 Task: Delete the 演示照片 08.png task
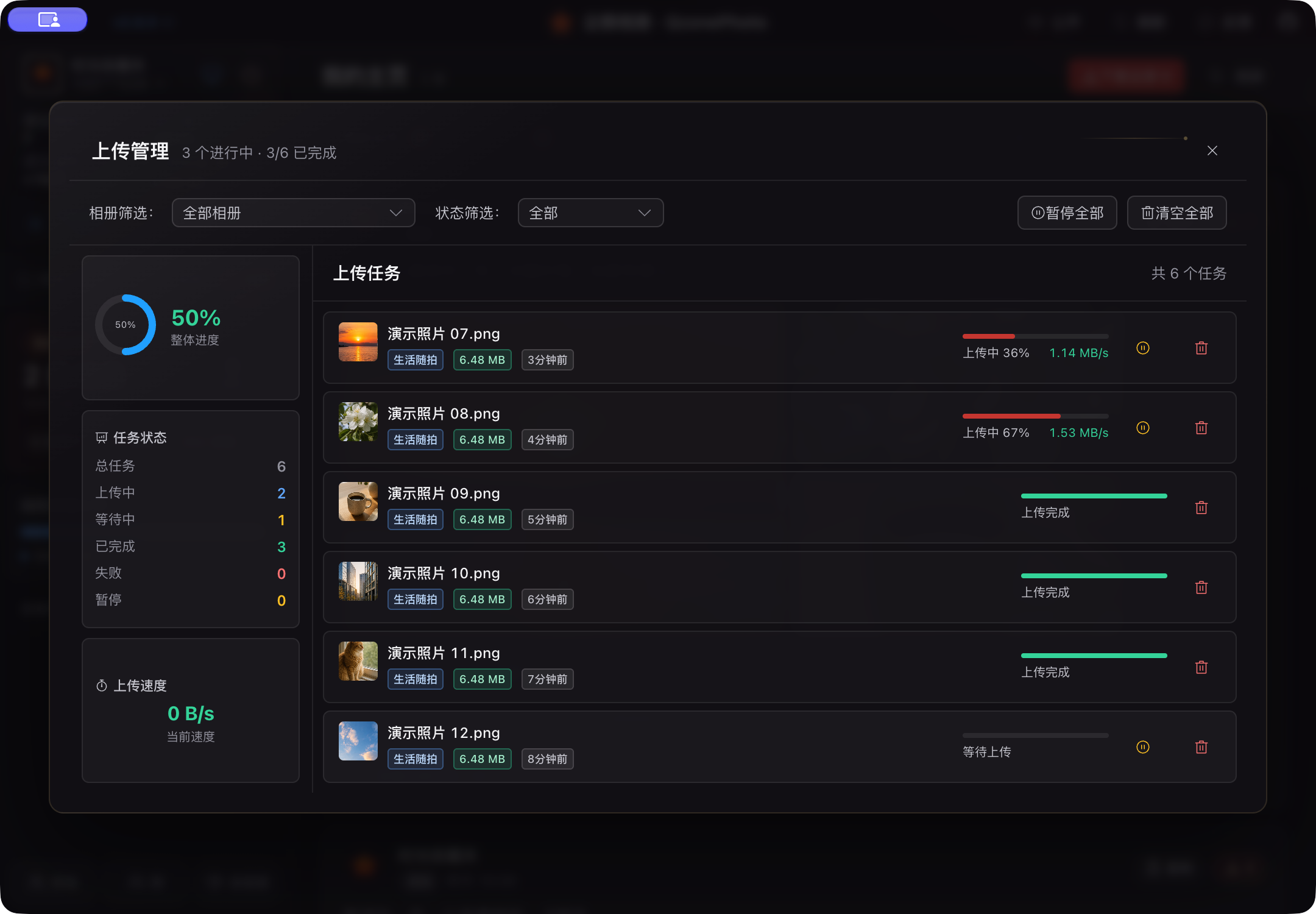(1201, 428)
